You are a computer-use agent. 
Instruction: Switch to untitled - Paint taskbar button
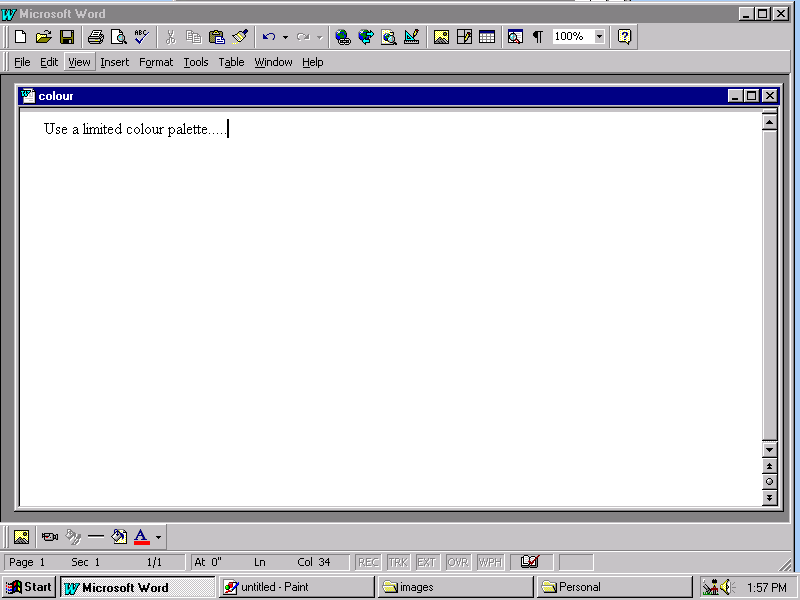tap(296, 587)
